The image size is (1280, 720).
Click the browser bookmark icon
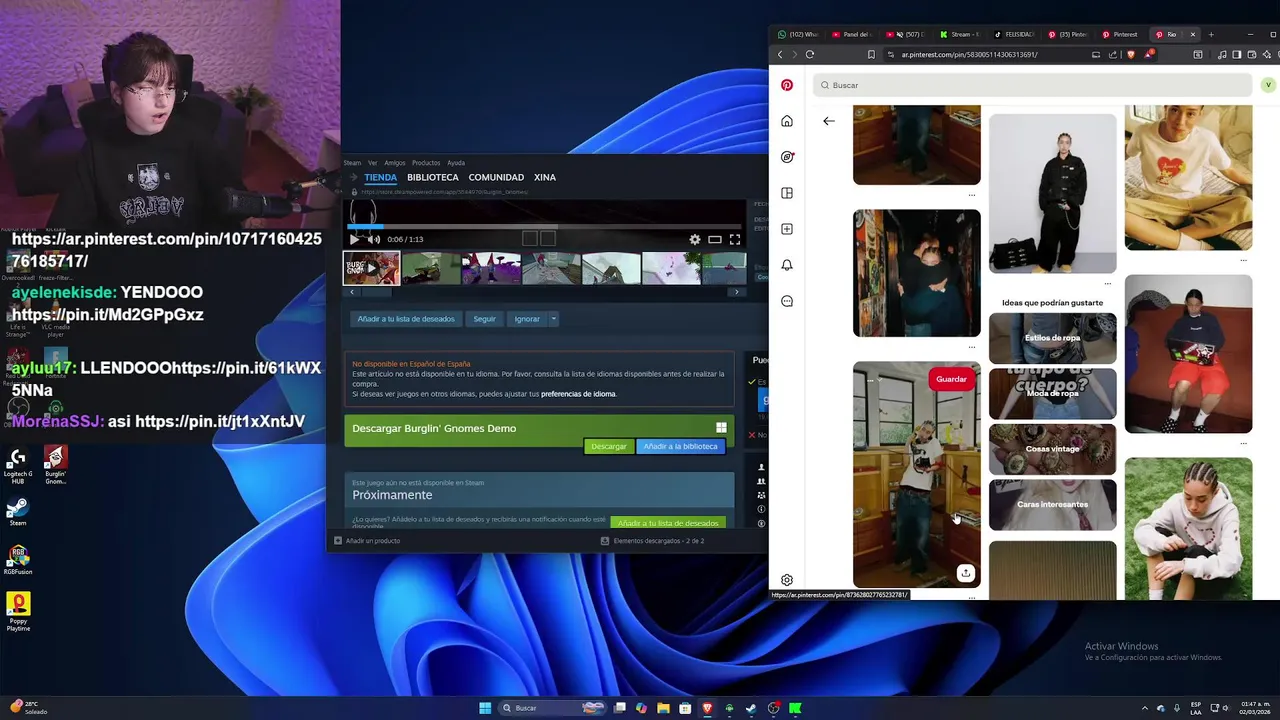pyautogui.click(x=871, y=54)
